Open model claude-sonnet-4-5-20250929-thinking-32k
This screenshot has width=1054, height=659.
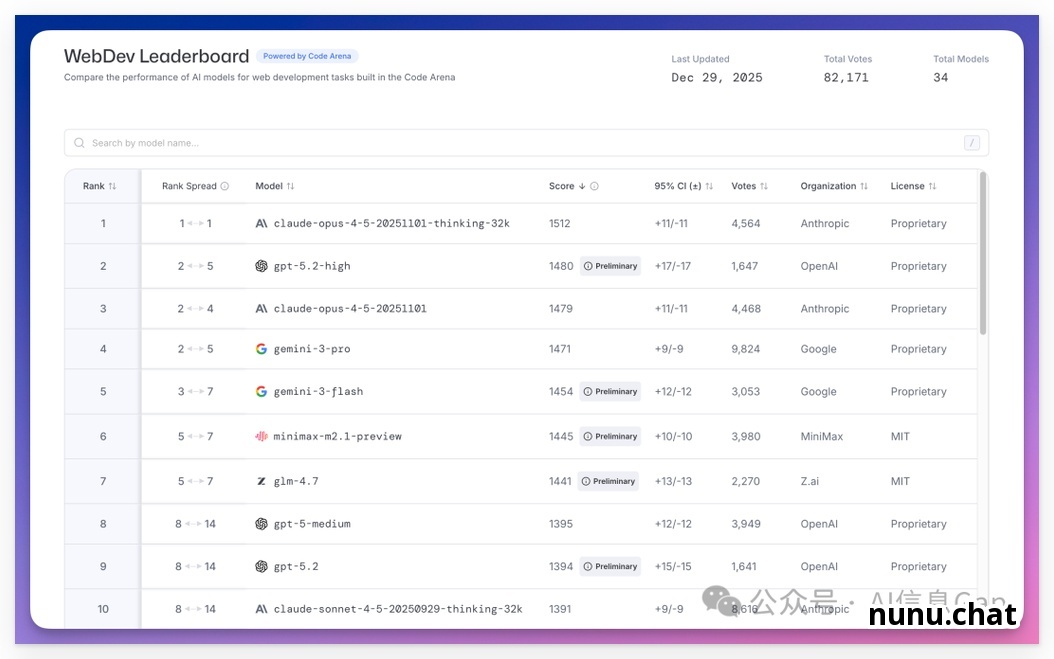(398, 609)
